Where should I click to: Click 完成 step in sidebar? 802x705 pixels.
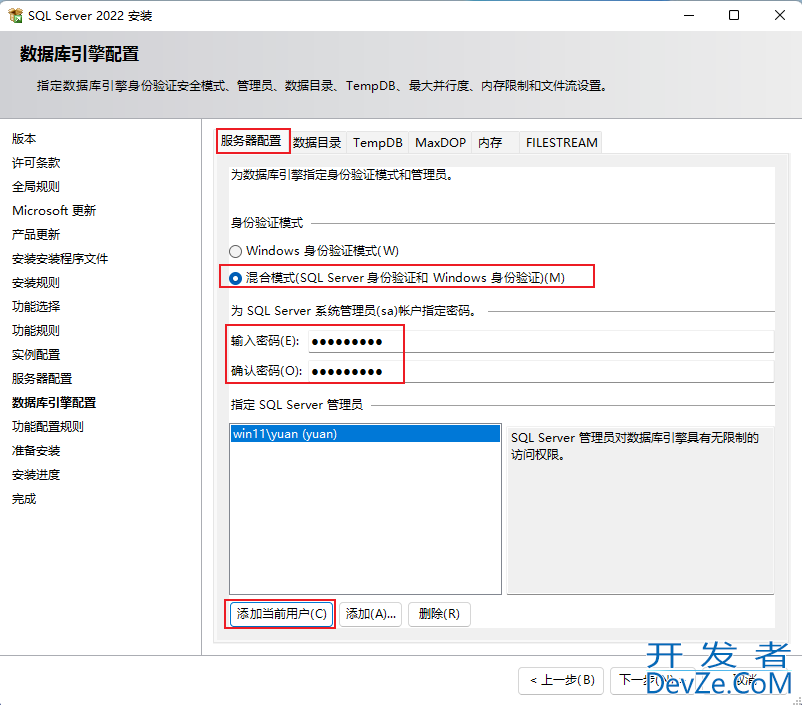click(x=24, y=499)
